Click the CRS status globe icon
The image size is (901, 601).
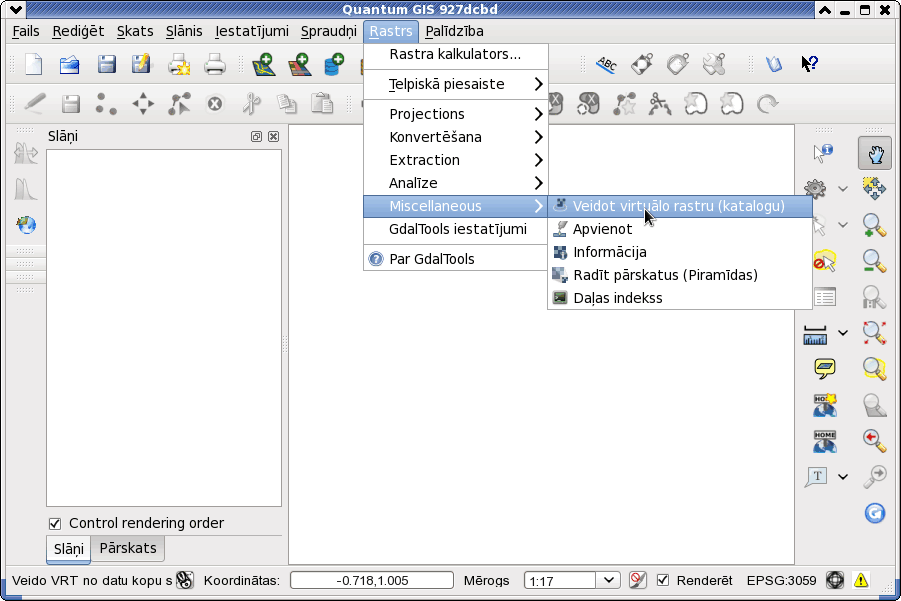(834, 580)
